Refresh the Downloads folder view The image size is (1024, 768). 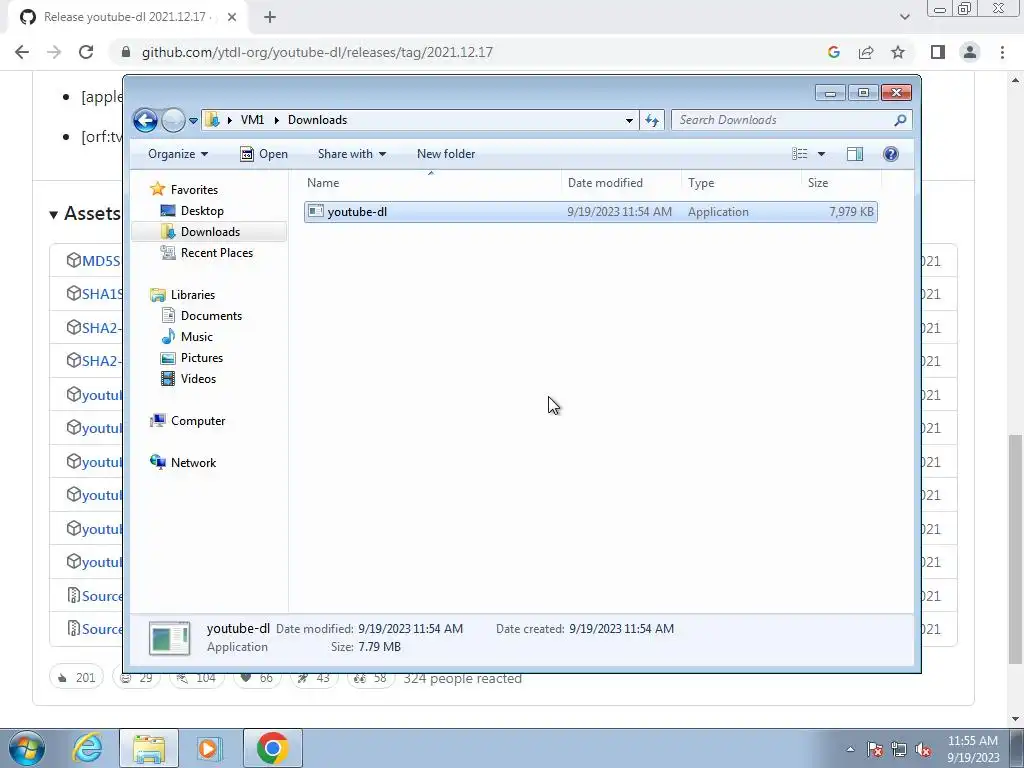pyautogui.click(x=652, y=120)
